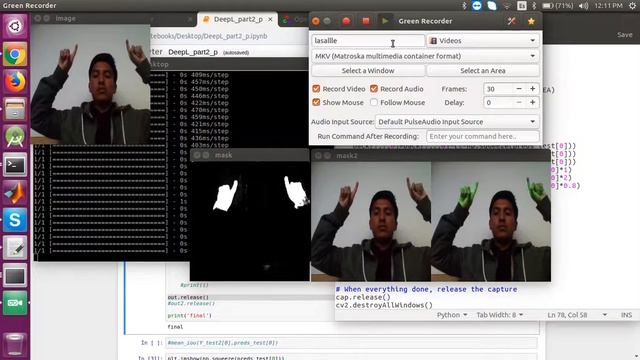Open the keyboard layout indicator
This screenshot has width=640, height=360.
click(521, 6)
